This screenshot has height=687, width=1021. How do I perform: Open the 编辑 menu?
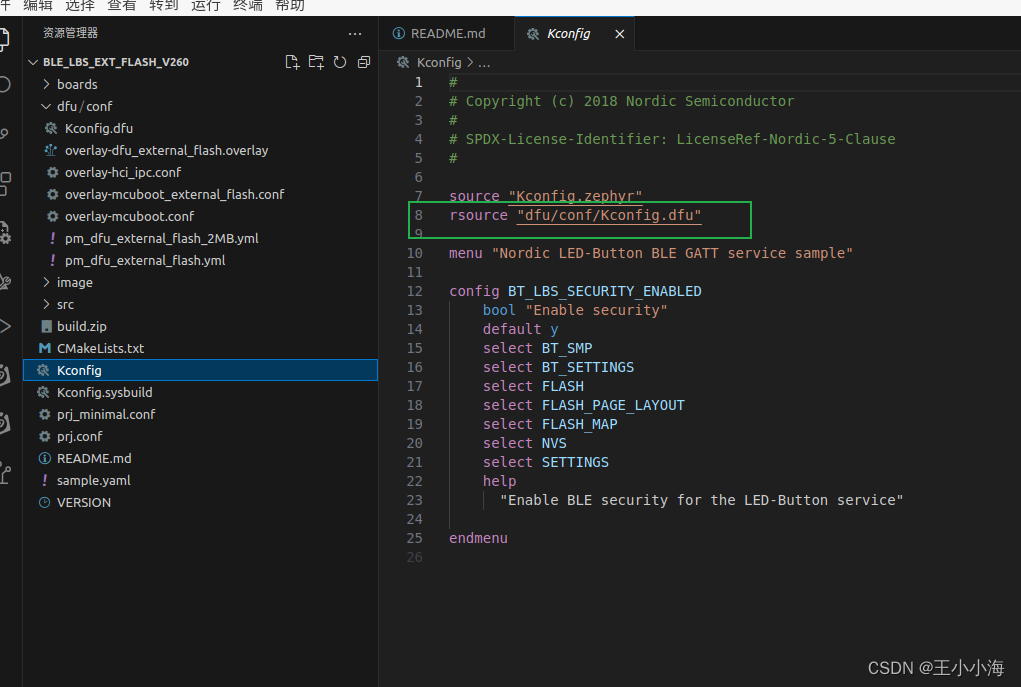(x=38, y=6)
